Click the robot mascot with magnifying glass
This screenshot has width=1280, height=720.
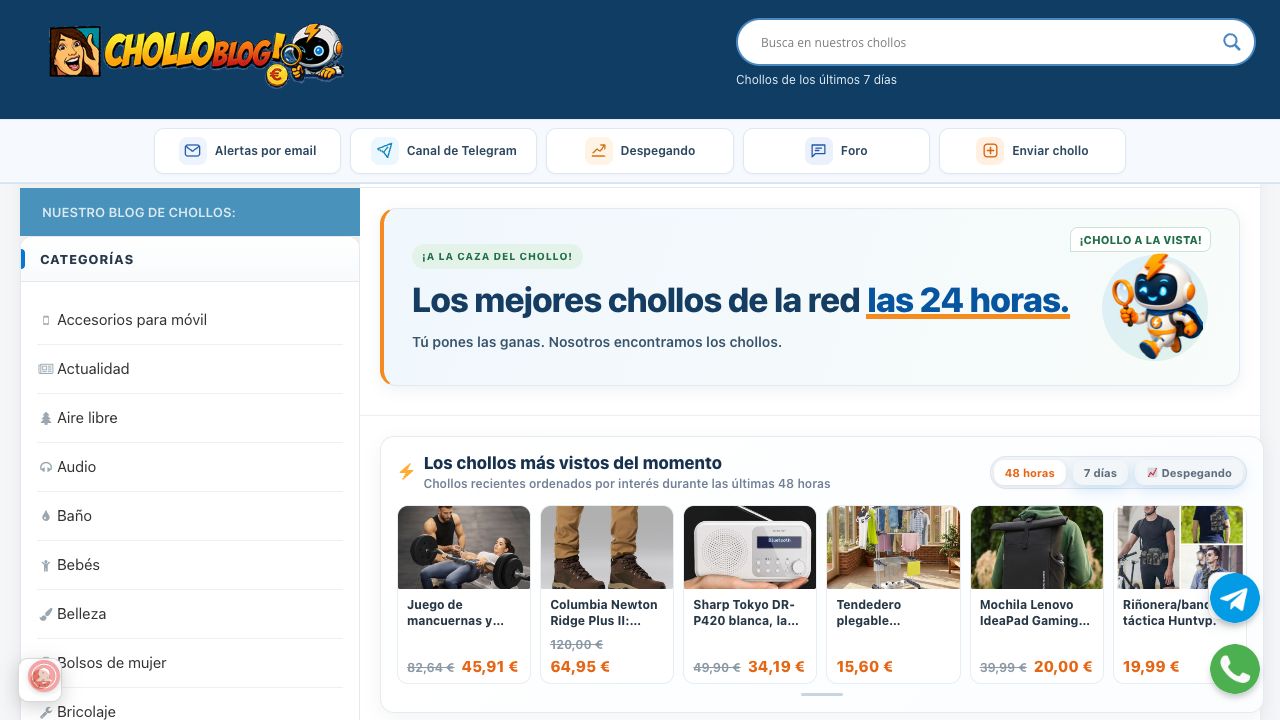pyautogui.click(x=1155, y=306)
